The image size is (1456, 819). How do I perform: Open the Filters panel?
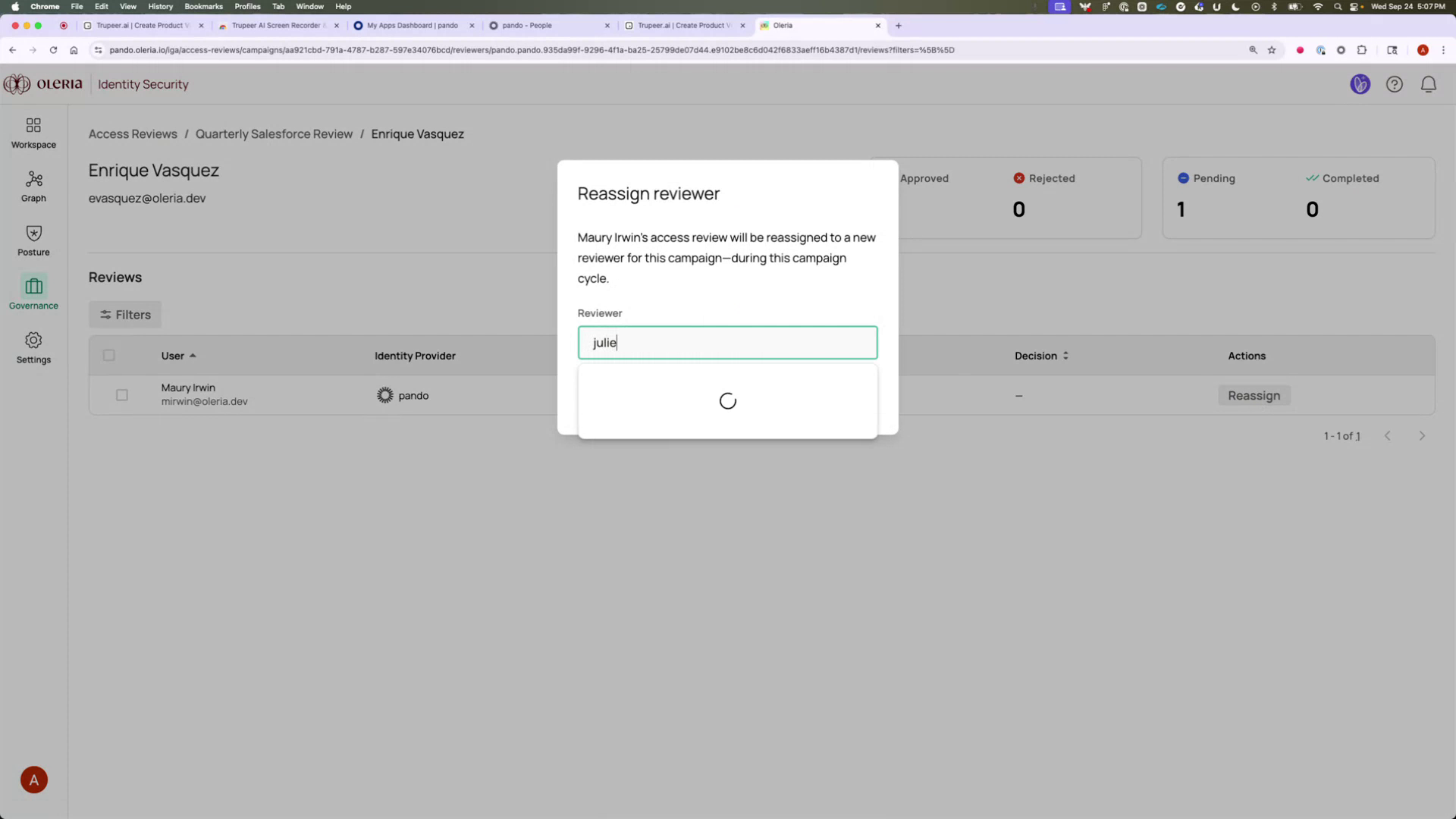[125, 314]
